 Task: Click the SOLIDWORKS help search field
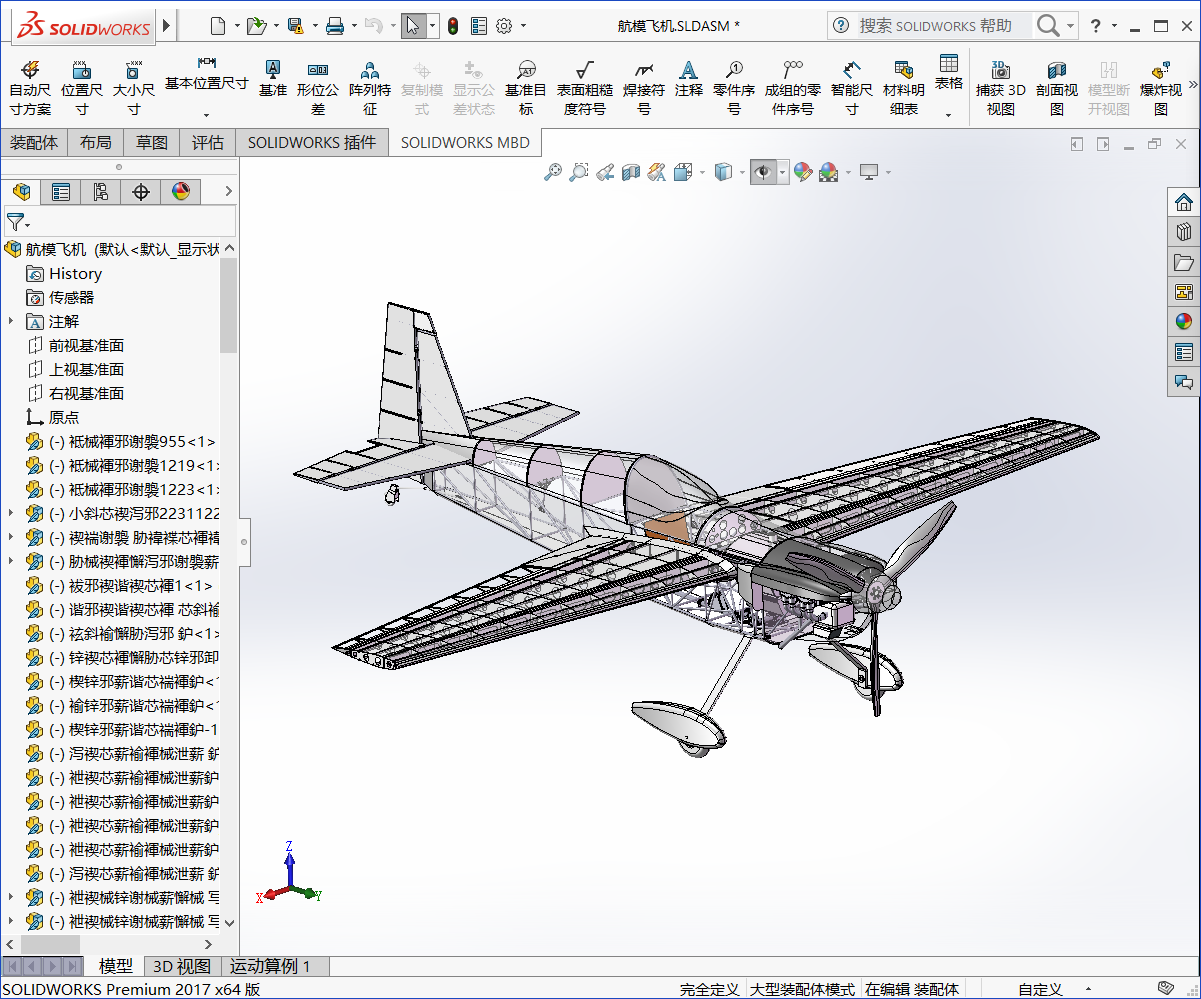point(944,26)
